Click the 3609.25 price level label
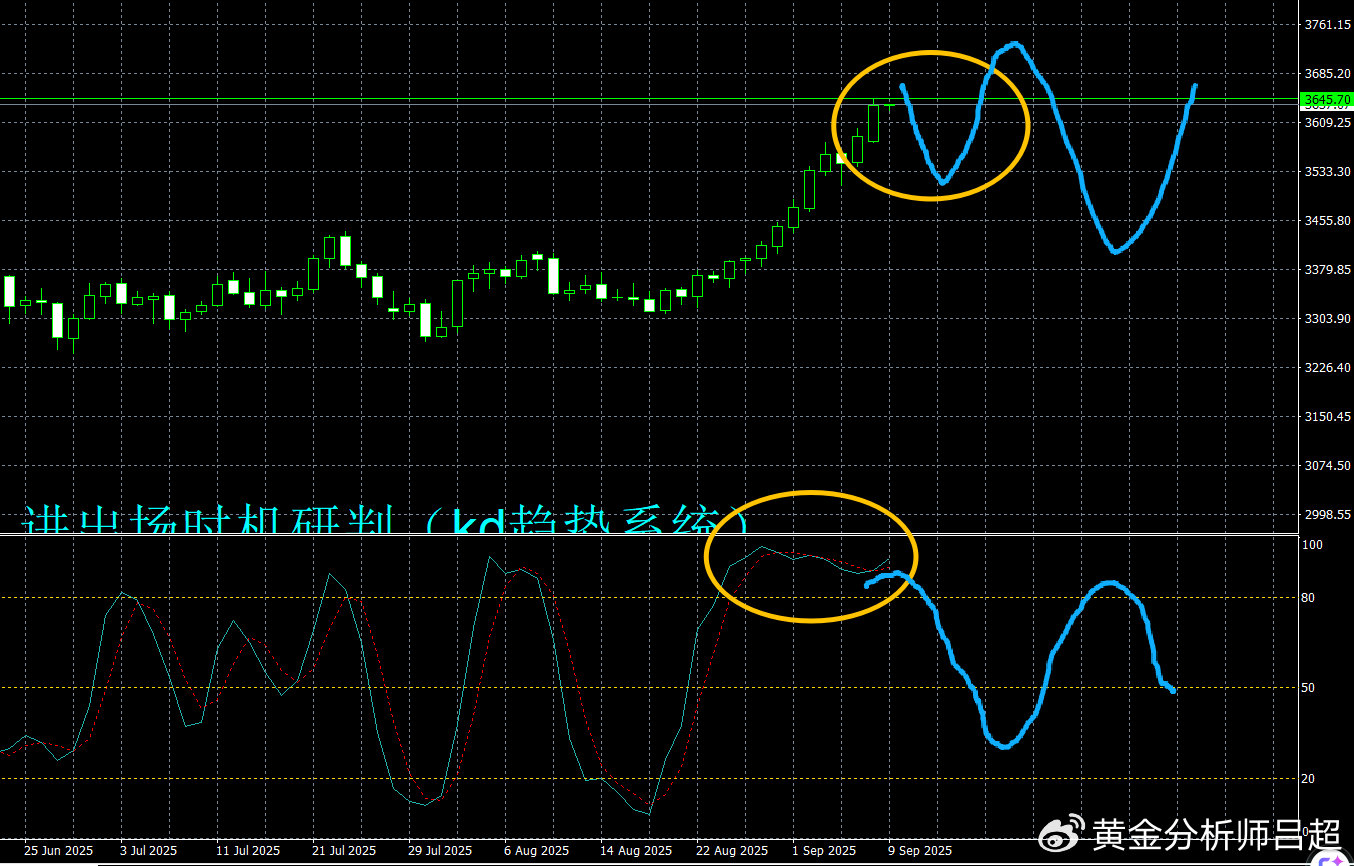This screenshot has width=1354, height=866. 1328,122
